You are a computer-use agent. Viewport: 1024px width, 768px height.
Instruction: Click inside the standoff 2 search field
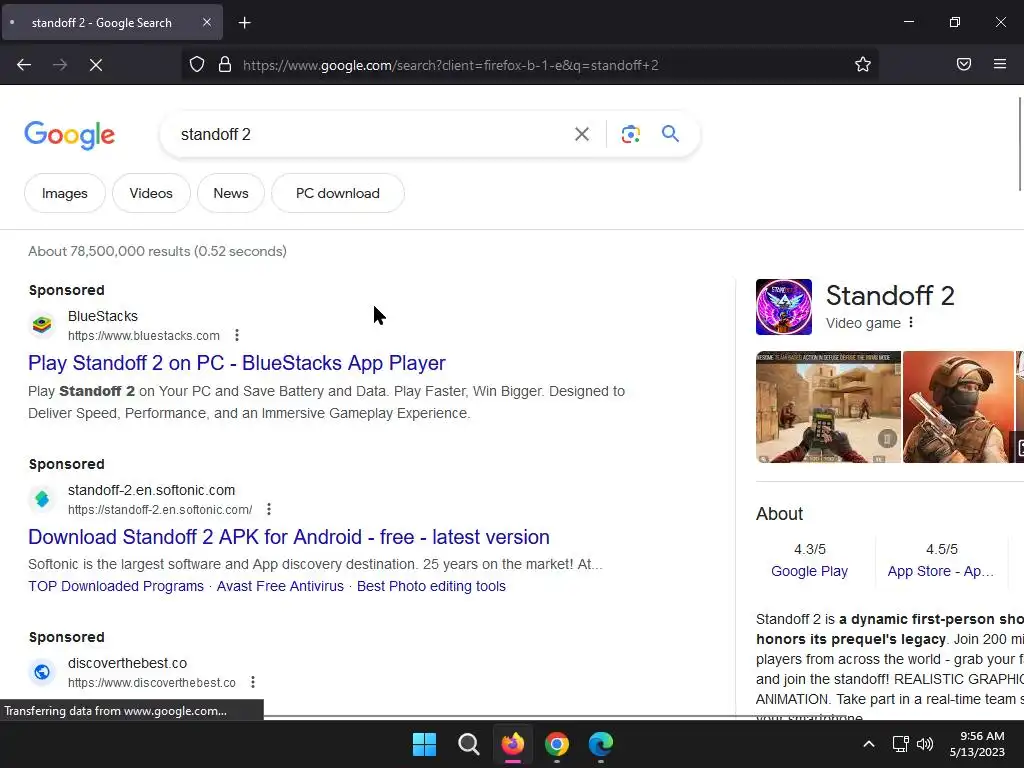(x=366, y=135)
